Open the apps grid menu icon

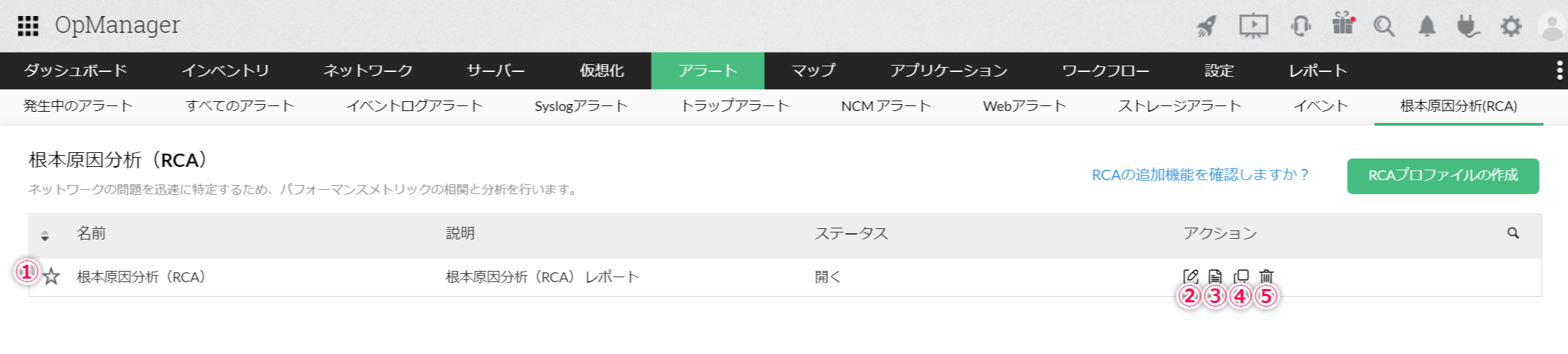(28, 26)
